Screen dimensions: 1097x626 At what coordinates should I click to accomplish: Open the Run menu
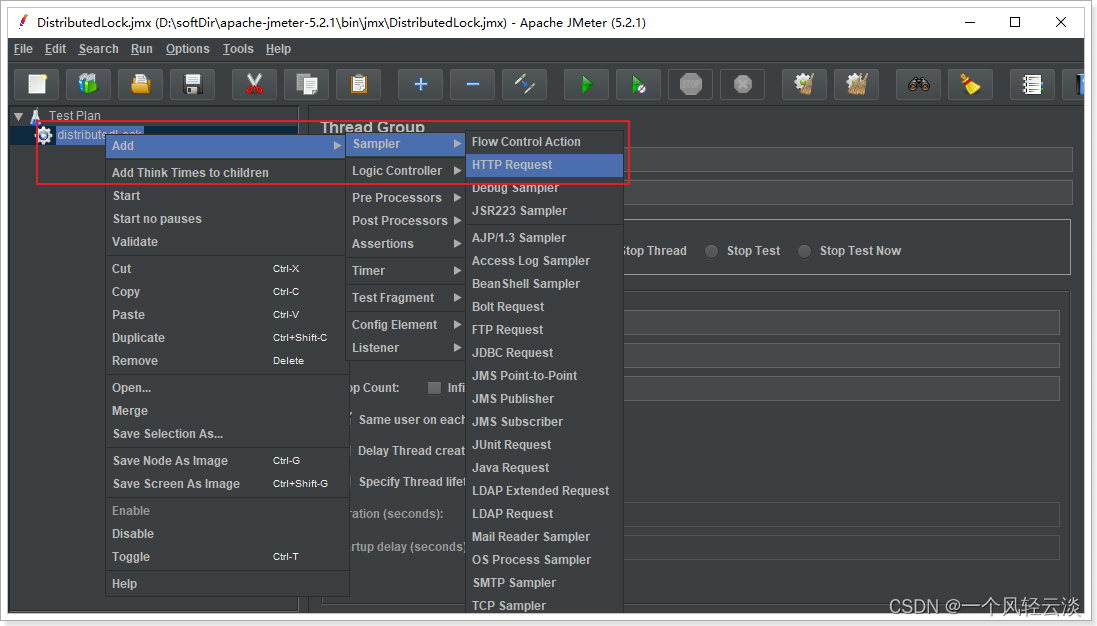141,49
